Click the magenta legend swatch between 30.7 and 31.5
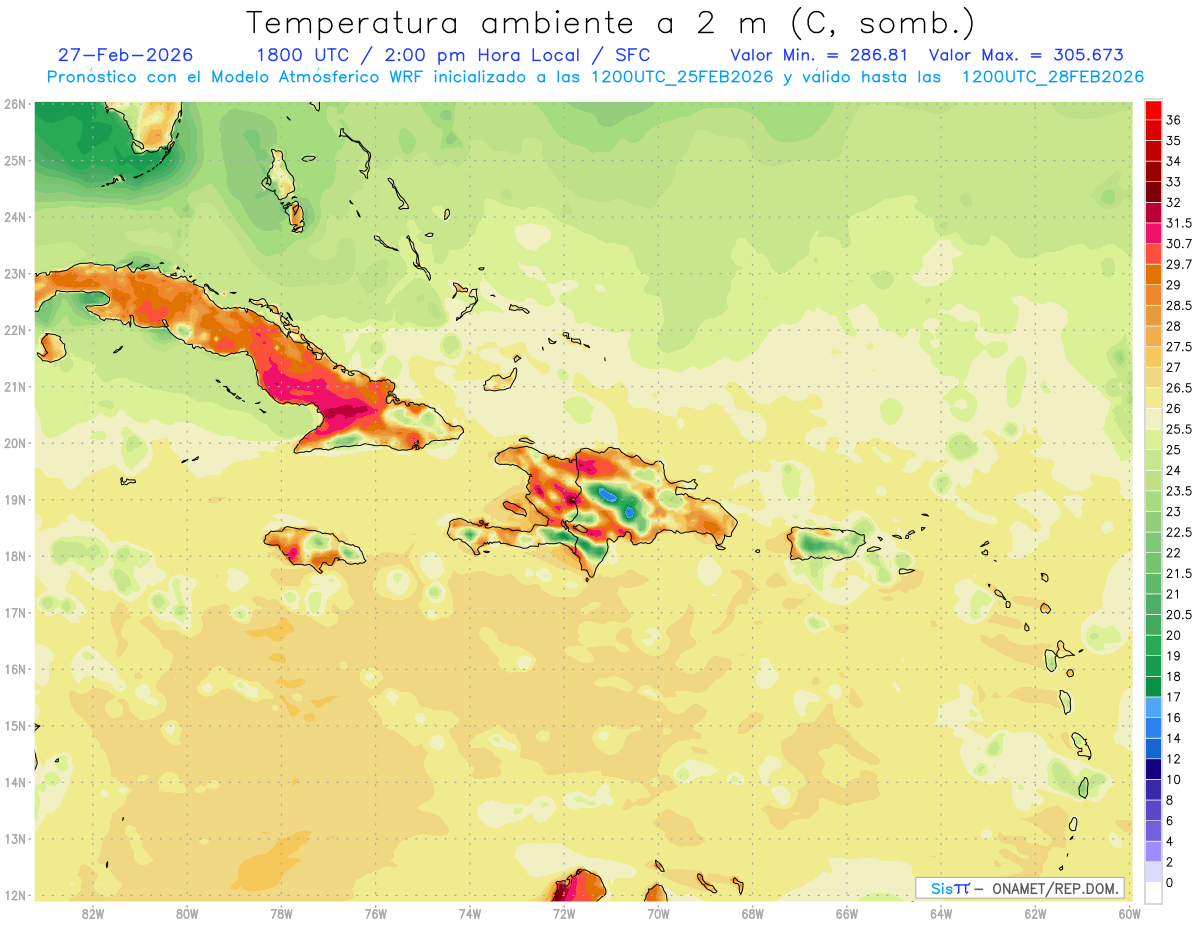Viewport: 1200px width, 927px height. pyautogui.click(x=1153, y=233)
